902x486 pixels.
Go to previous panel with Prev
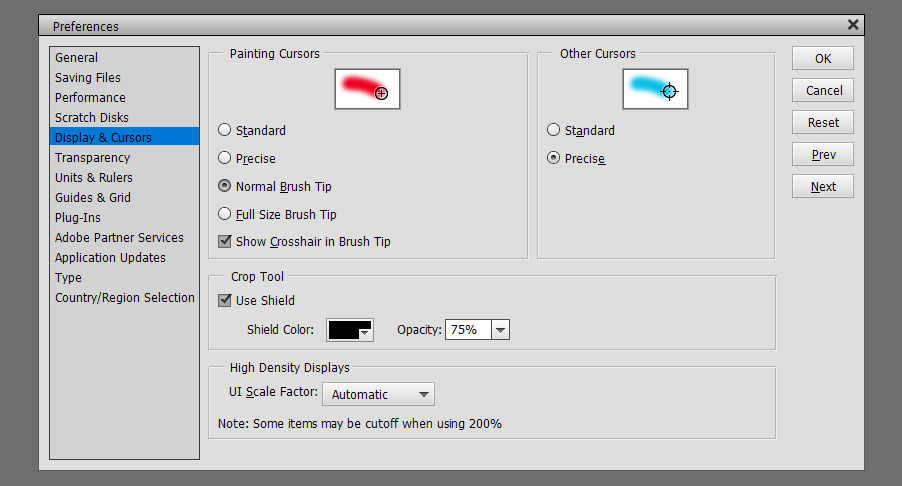pos(823,154)
